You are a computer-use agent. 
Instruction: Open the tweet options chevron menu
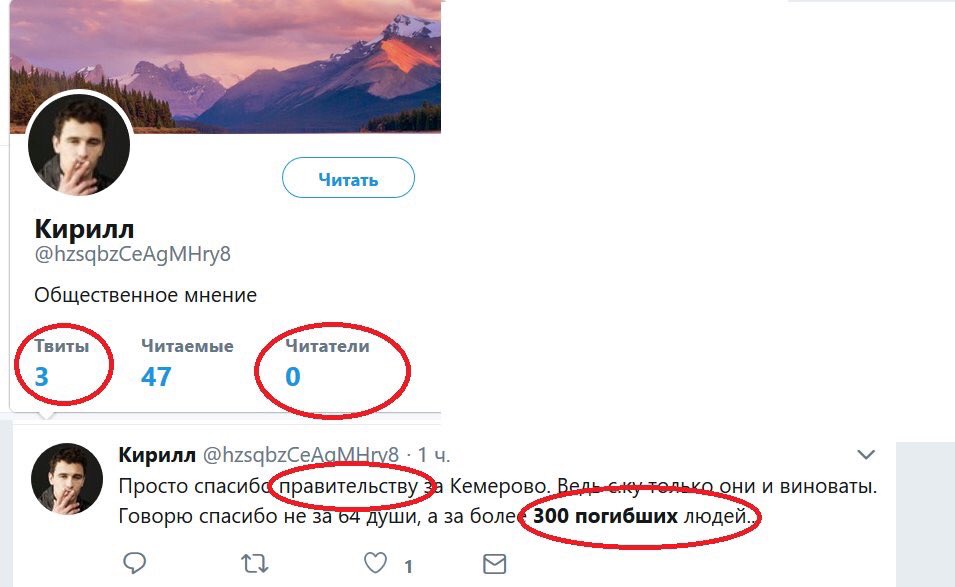coord(867,455)
